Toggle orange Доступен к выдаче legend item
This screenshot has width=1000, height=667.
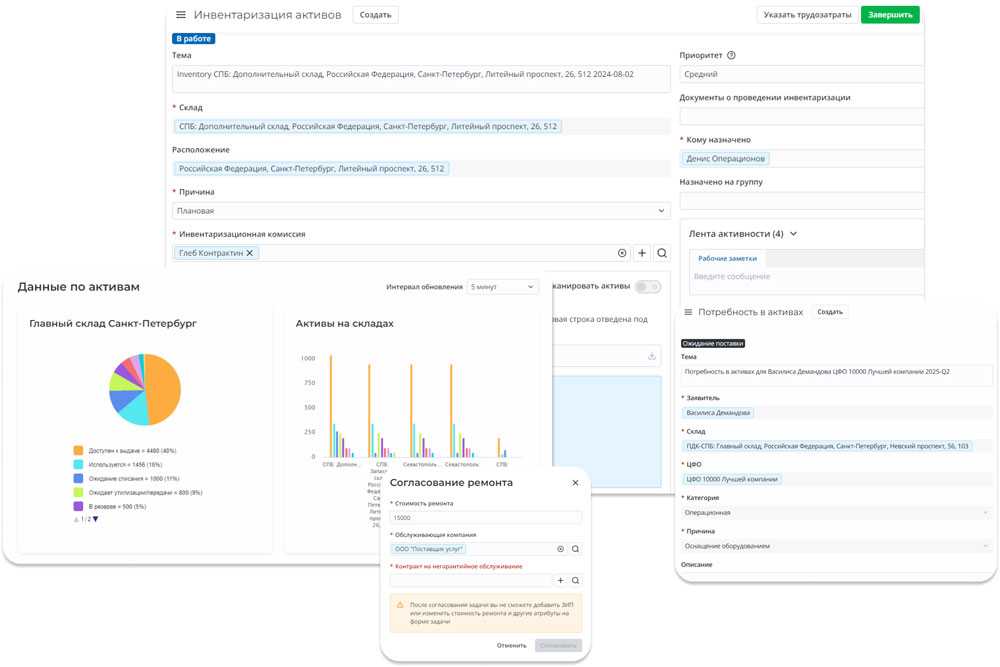79,450
